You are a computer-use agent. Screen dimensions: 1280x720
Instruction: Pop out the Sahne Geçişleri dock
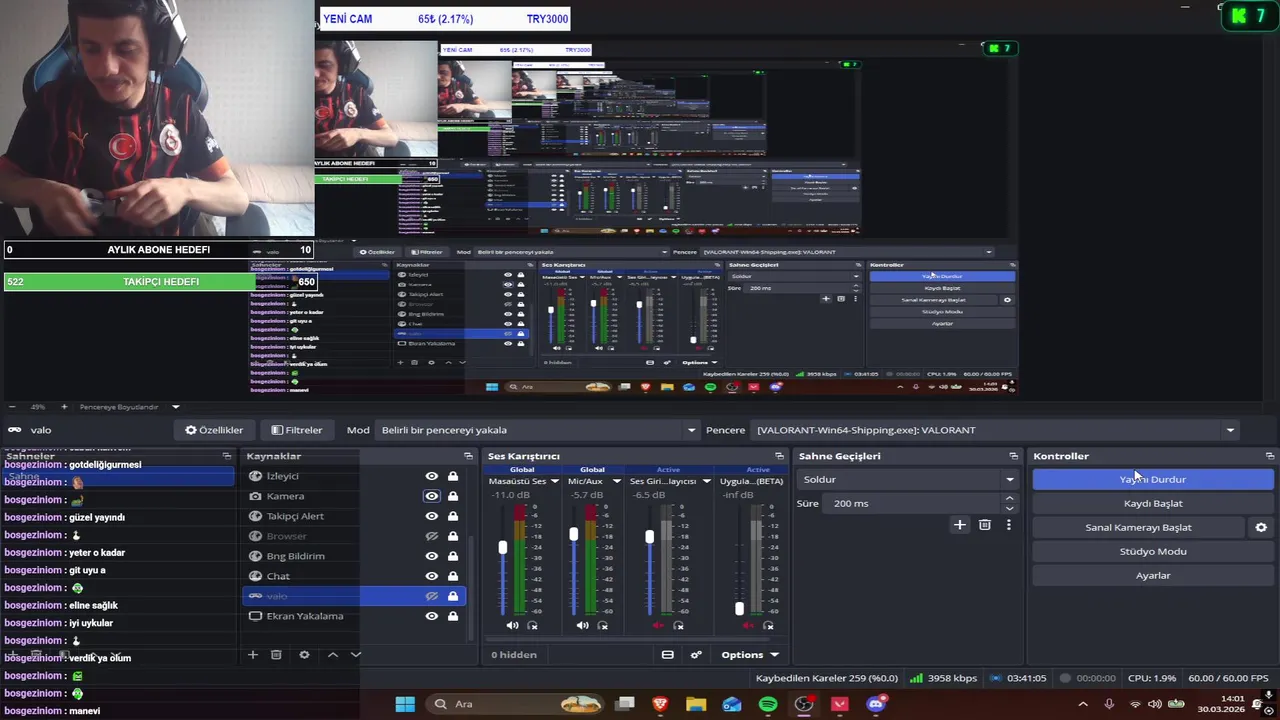(1013, 456)
